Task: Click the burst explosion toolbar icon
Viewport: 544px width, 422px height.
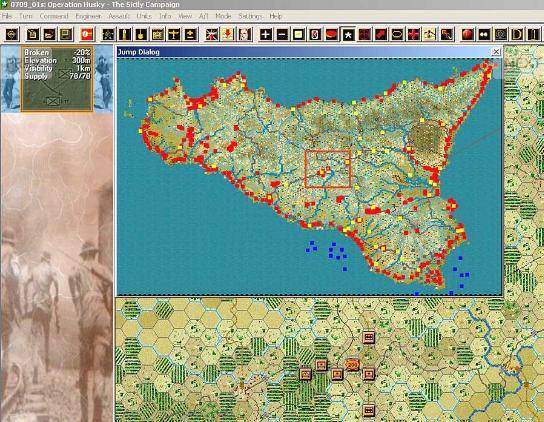Action: point(211,34)
